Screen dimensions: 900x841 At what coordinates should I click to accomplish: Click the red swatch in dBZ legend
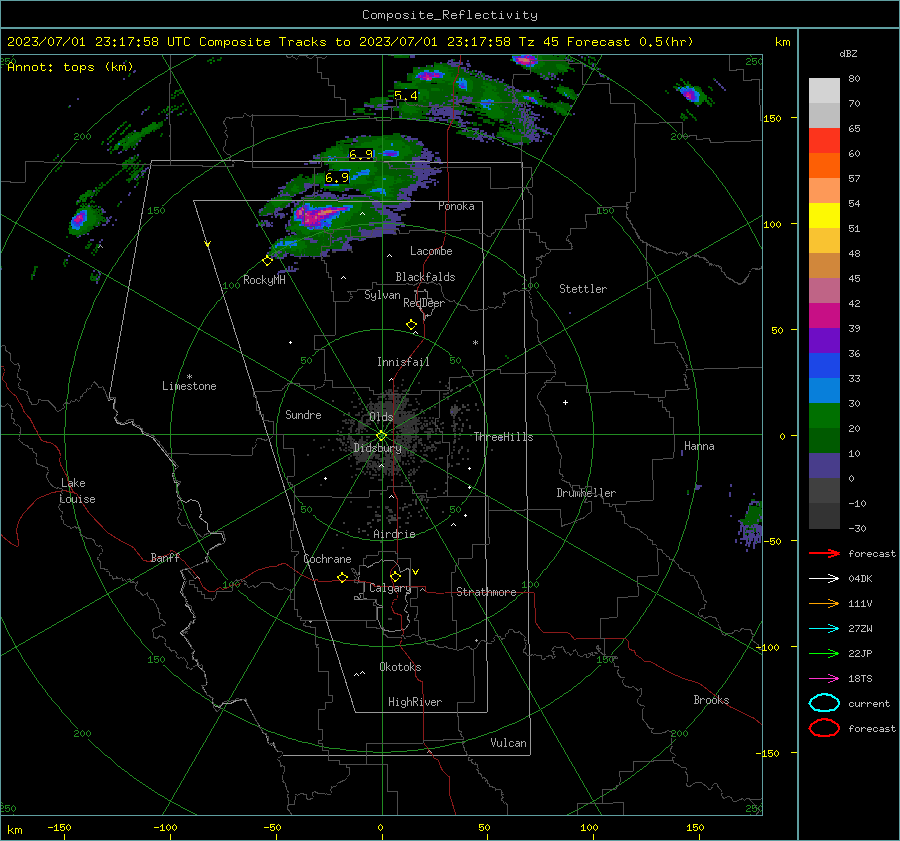pos(824,140)
